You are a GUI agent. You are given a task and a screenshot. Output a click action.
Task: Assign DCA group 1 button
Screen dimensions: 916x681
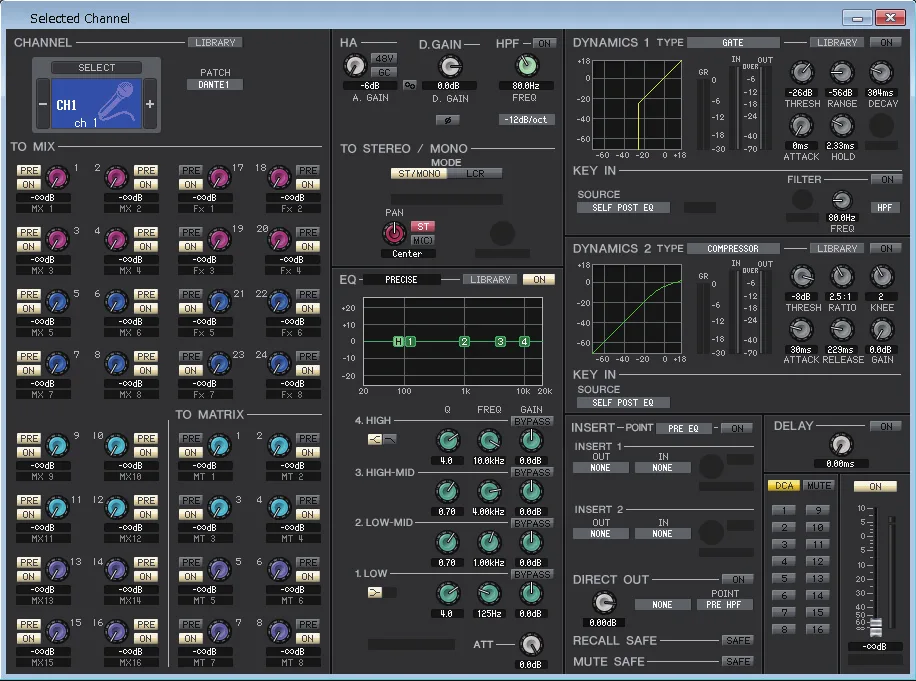[784, 510]
